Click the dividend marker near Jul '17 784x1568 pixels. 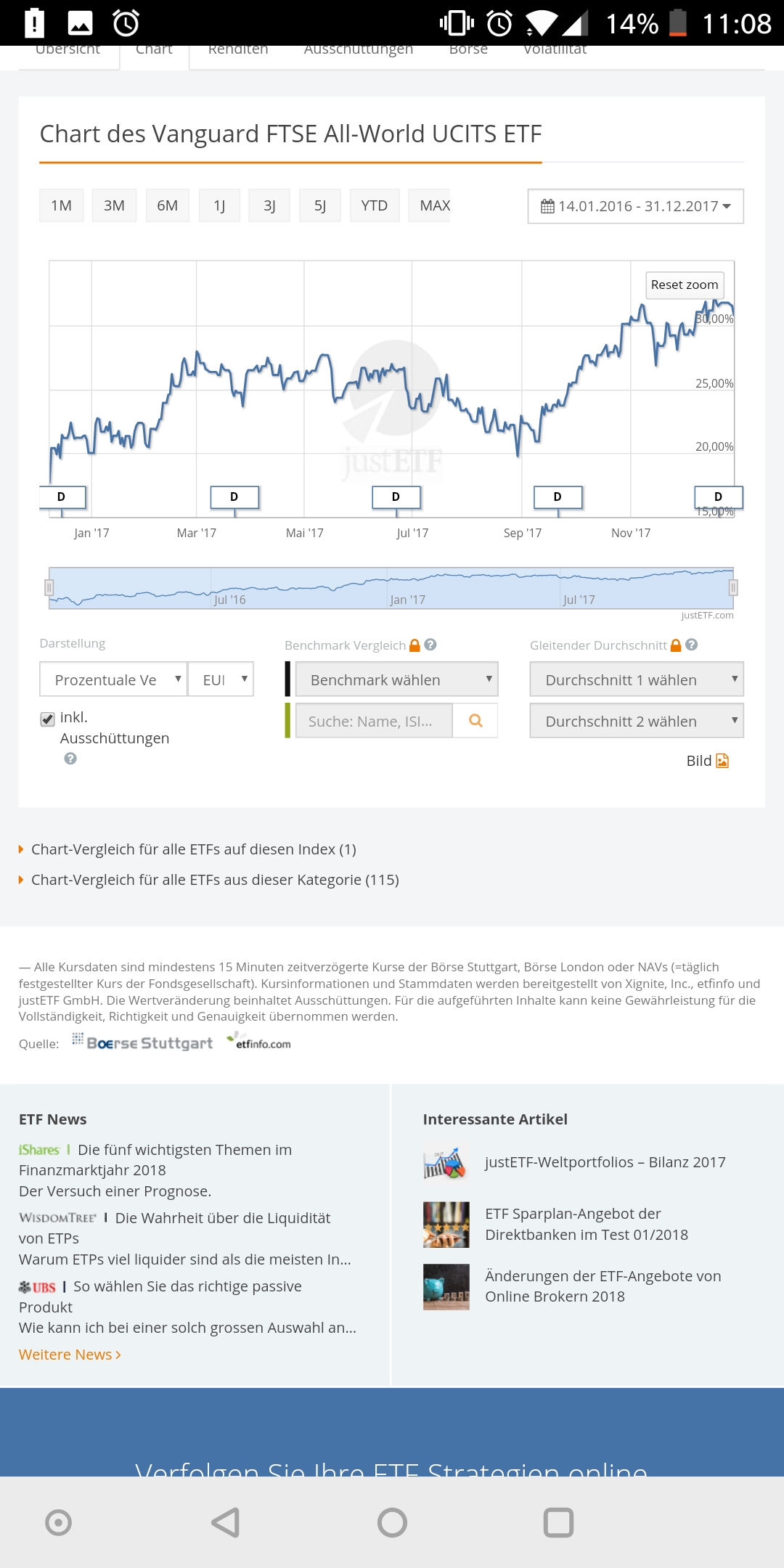coord(396,497)
